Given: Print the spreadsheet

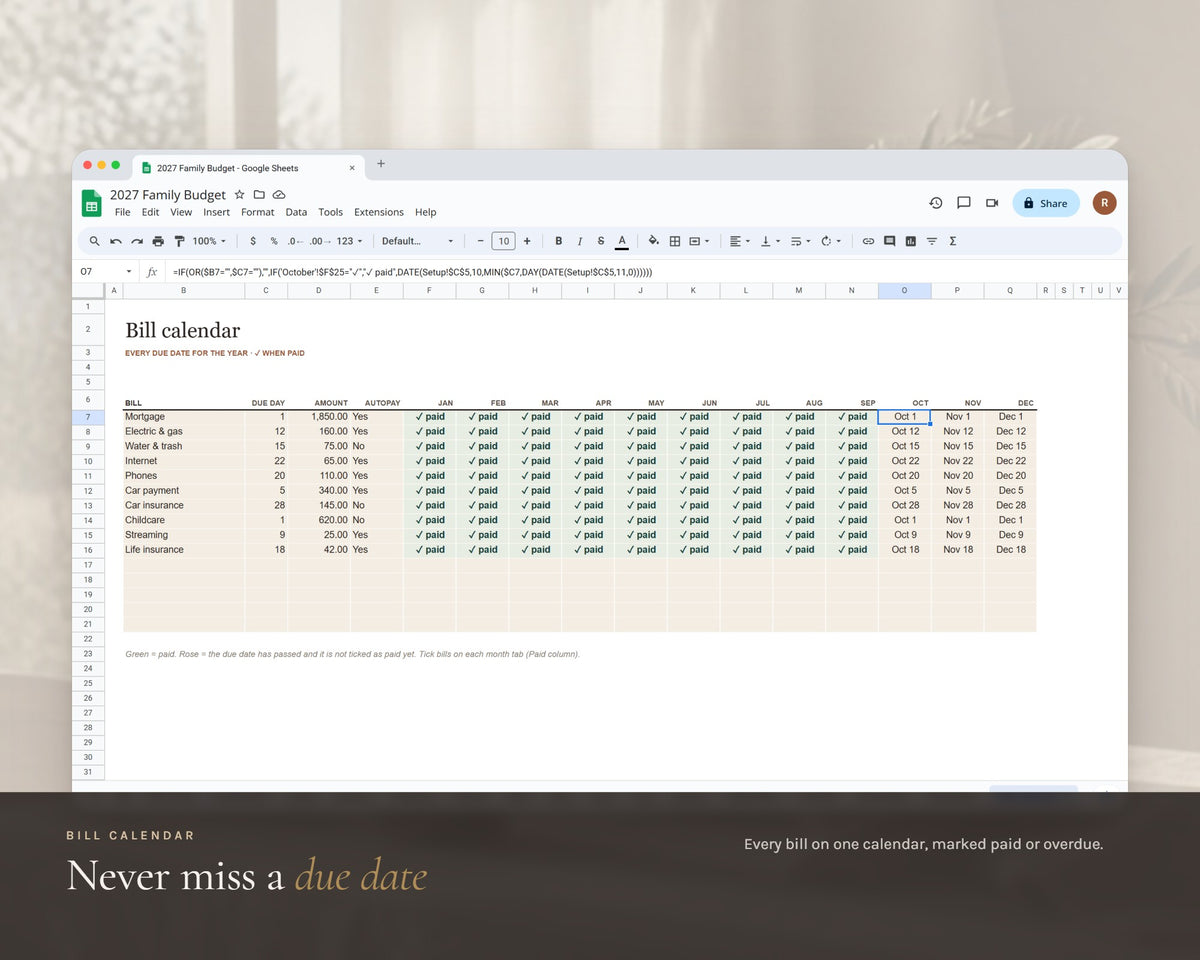Looking at the screenshot, I should [158, 241].
